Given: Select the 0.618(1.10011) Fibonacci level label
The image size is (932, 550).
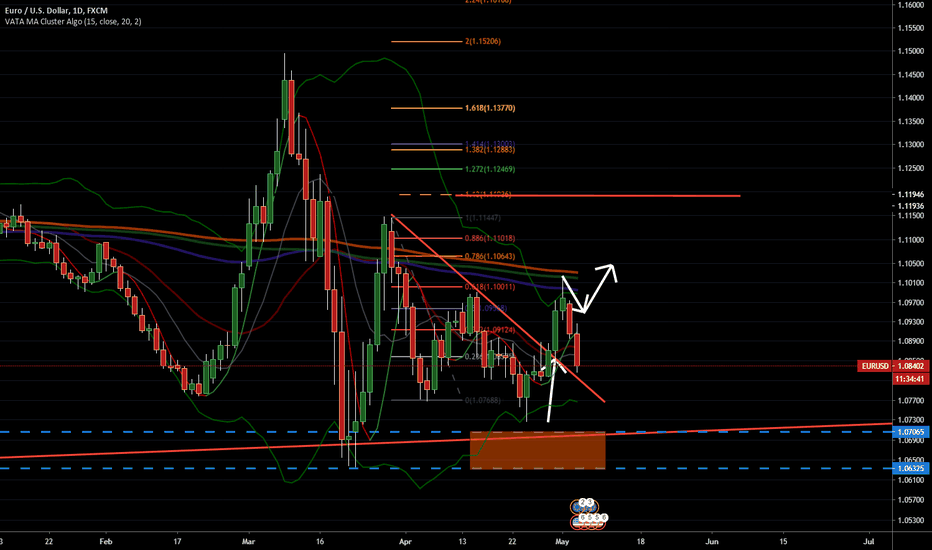Looking at the screenshot, I should [490, 287].
